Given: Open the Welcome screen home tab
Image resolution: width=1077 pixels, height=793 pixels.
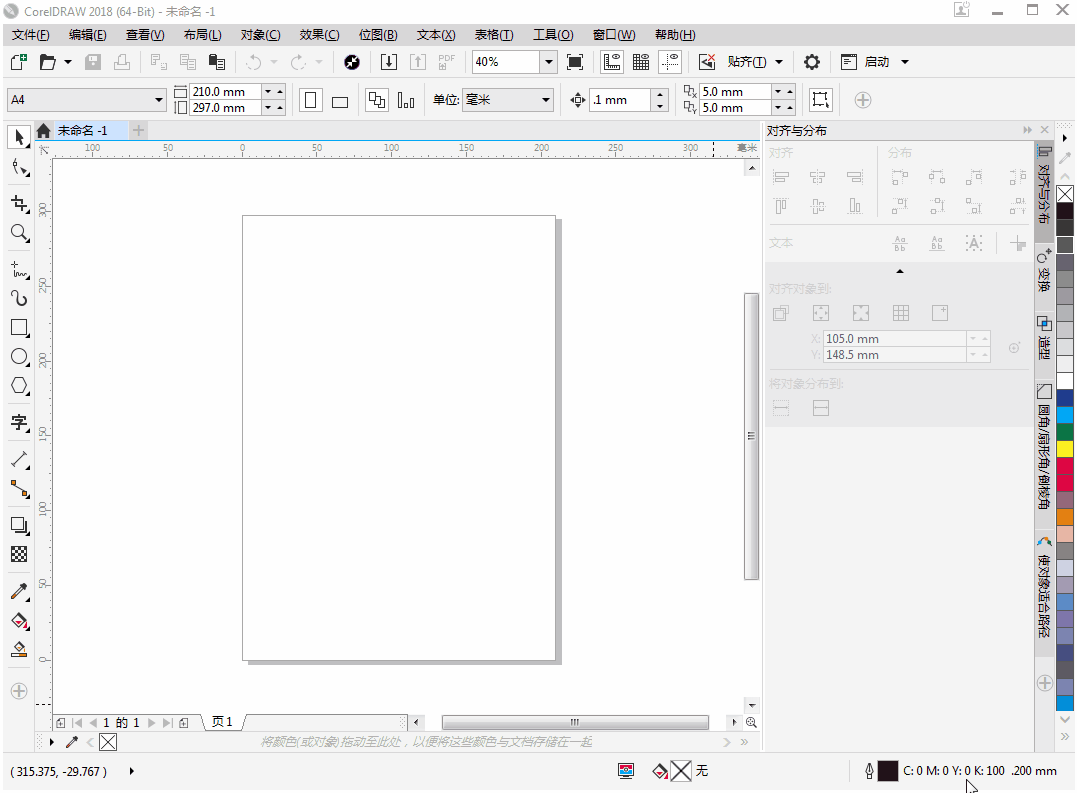Looking at the screenshot, I should [x=43, y=130].
